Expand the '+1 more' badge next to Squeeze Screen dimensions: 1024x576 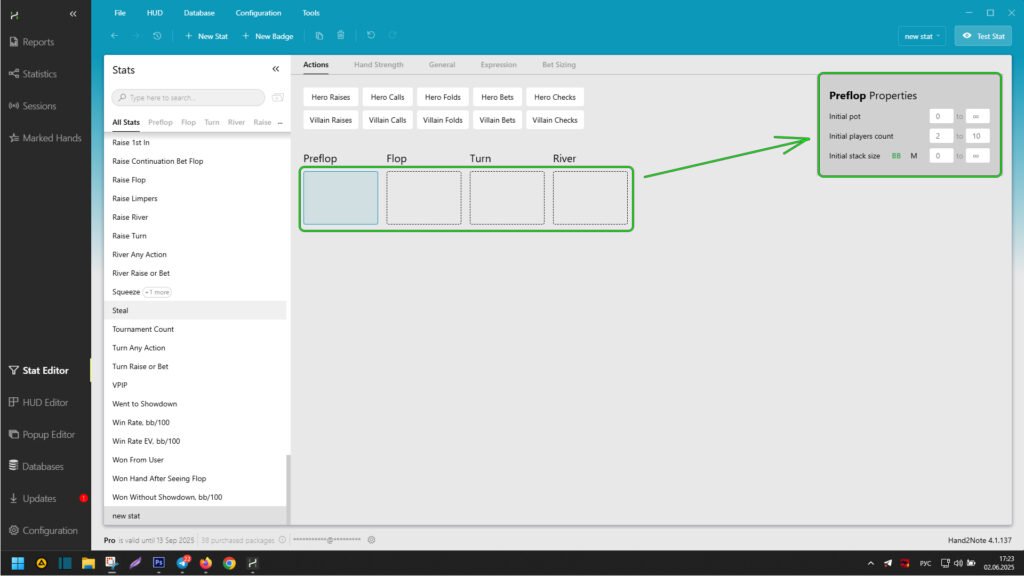pyautogui.click(x=157, y=292)
